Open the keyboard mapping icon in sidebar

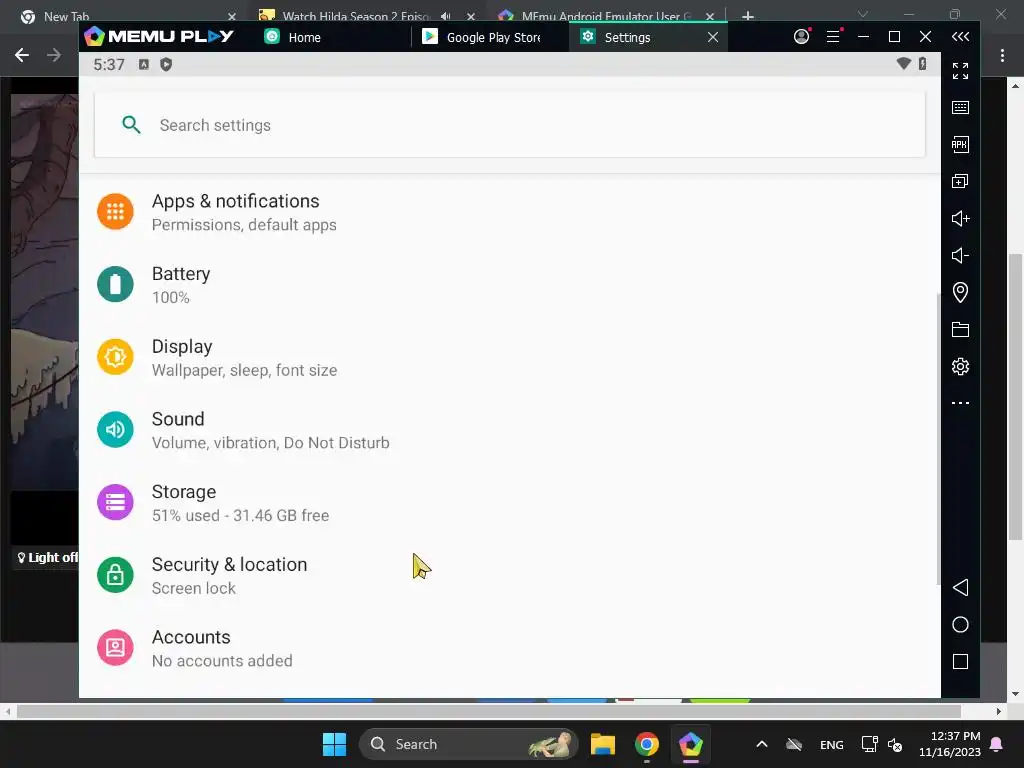(960, 107)
